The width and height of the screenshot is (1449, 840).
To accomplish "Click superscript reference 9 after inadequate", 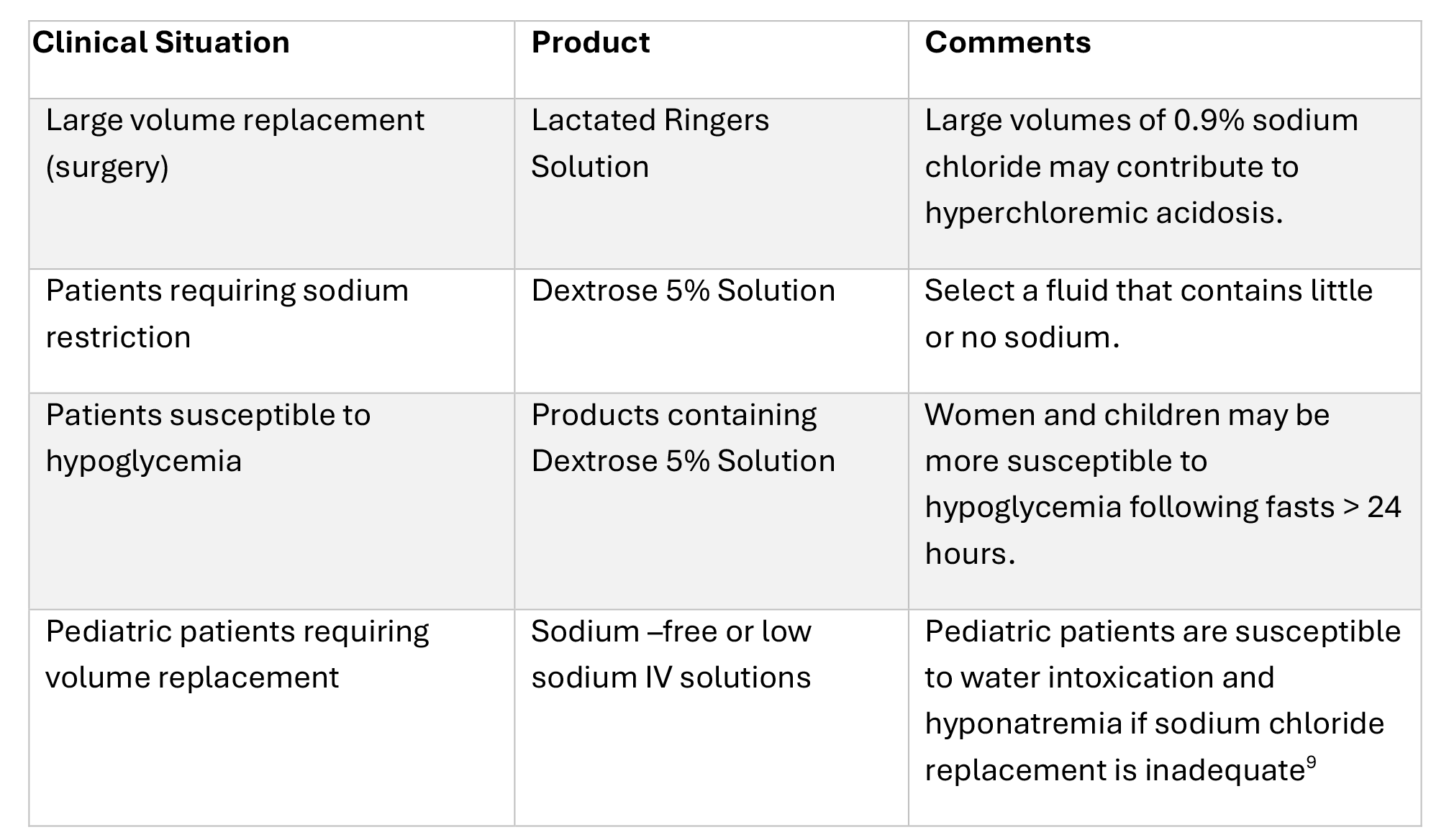I will click(1312, 762).
